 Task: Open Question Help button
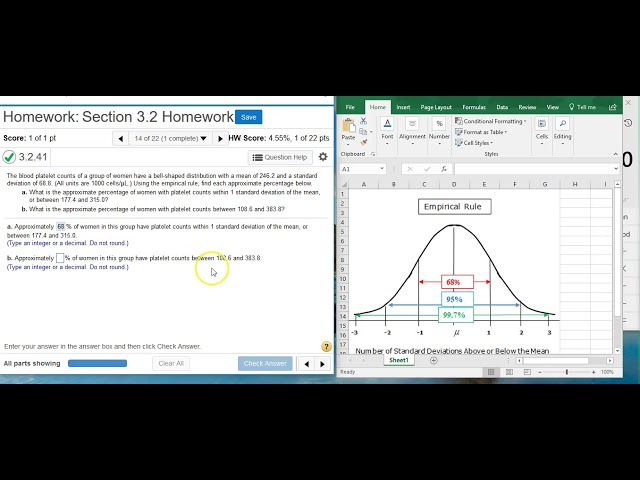pos(280,157)
